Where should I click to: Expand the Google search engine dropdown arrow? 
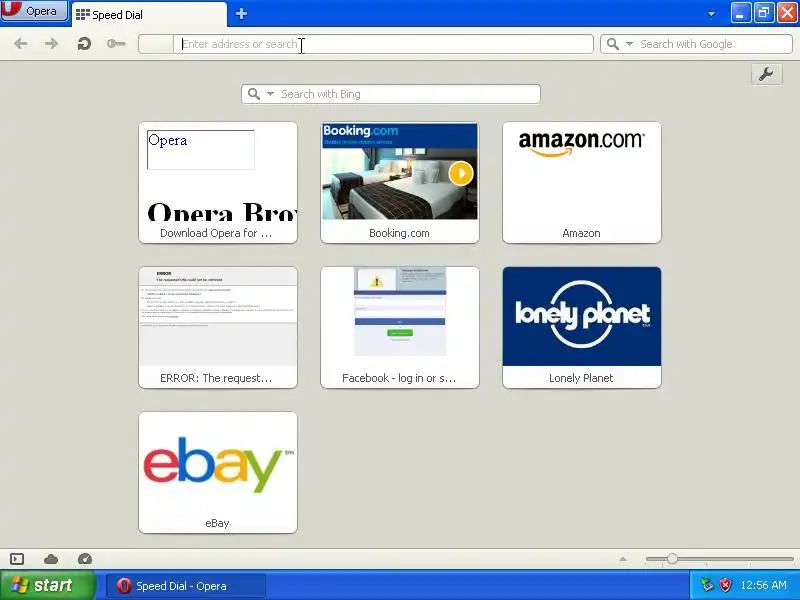click(630, 44)
